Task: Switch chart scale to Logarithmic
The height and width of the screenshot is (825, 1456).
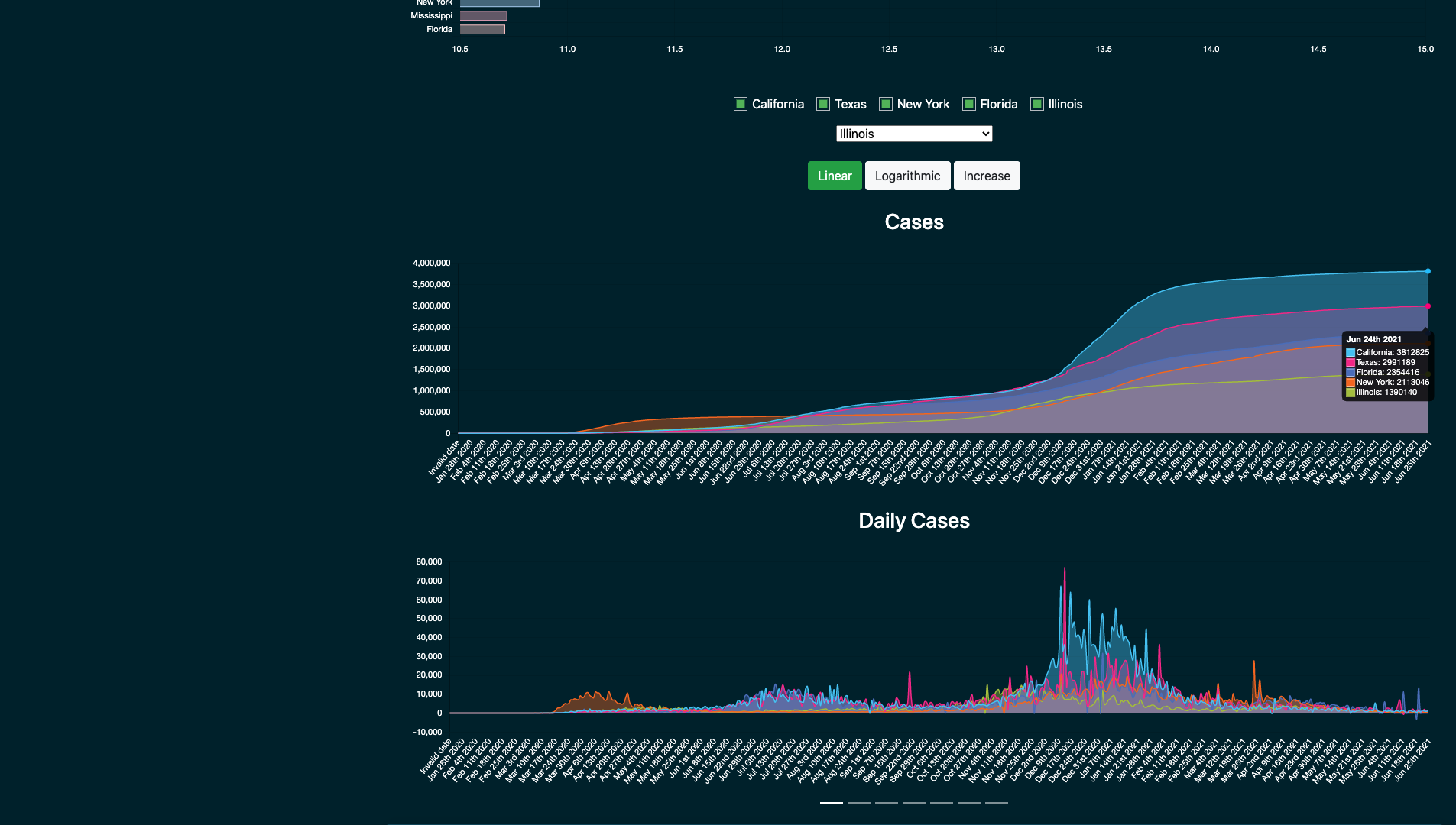Action: pos(908,176)
